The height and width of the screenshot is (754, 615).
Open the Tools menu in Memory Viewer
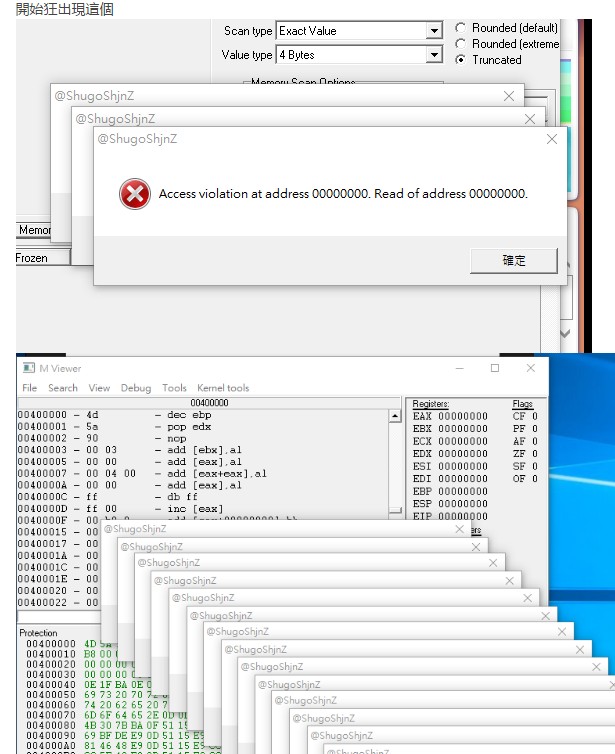click(174, 388)
